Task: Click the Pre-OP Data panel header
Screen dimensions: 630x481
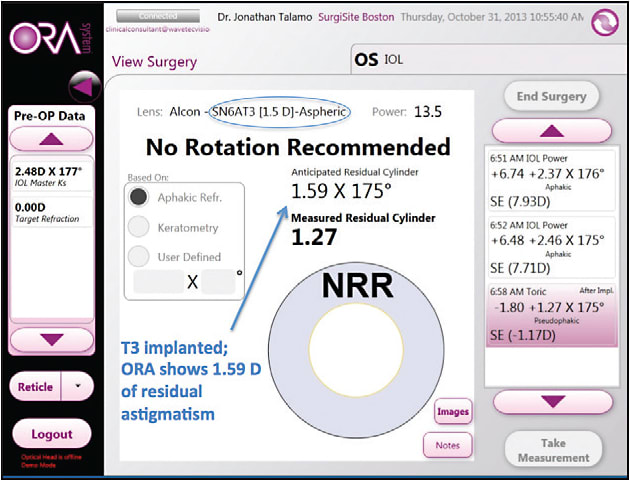Action: click(50, 116)
